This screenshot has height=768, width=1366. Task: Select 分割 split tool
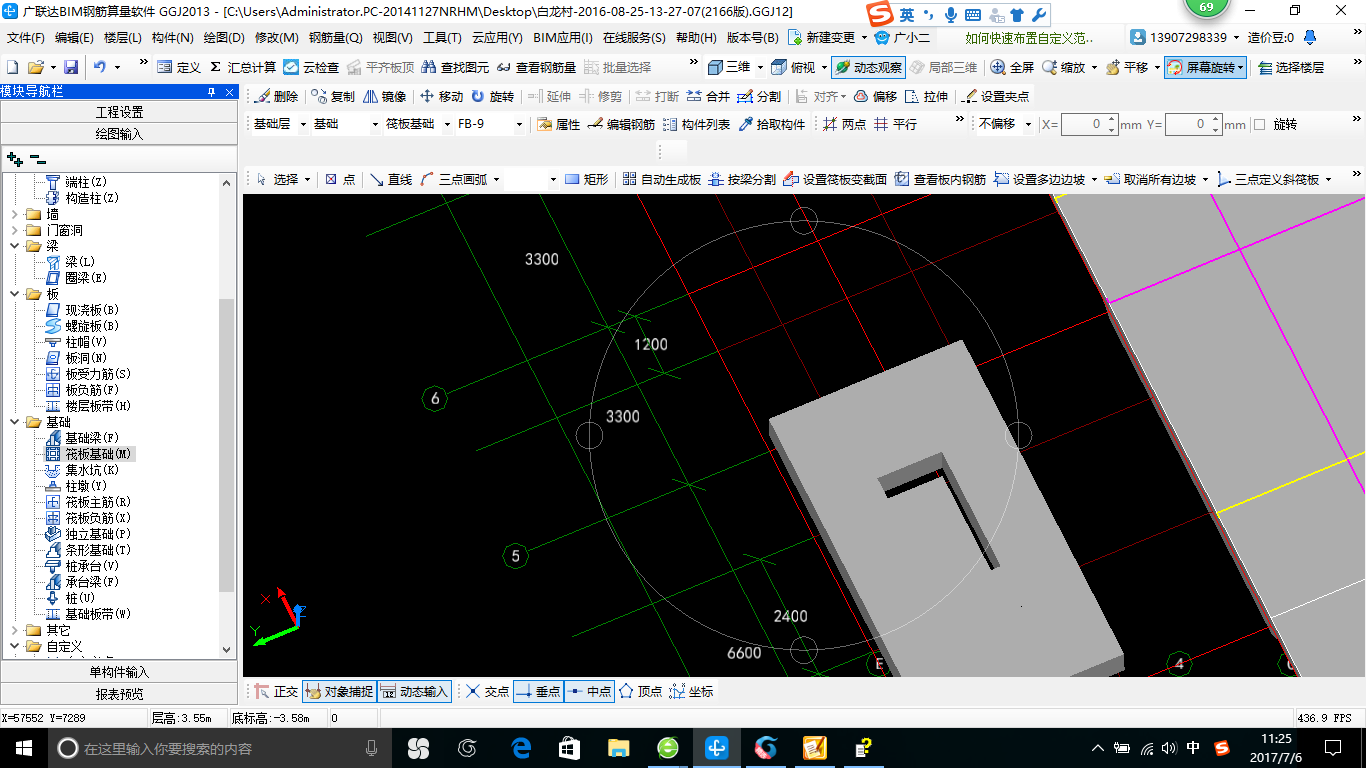point(759,96)
